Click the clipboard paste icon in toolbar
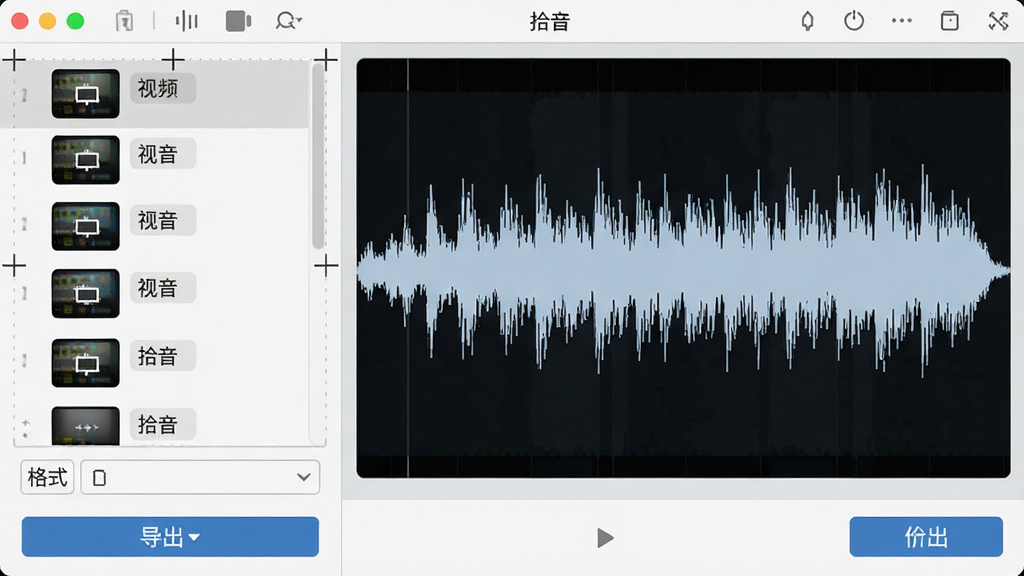 tap(124, 21)
